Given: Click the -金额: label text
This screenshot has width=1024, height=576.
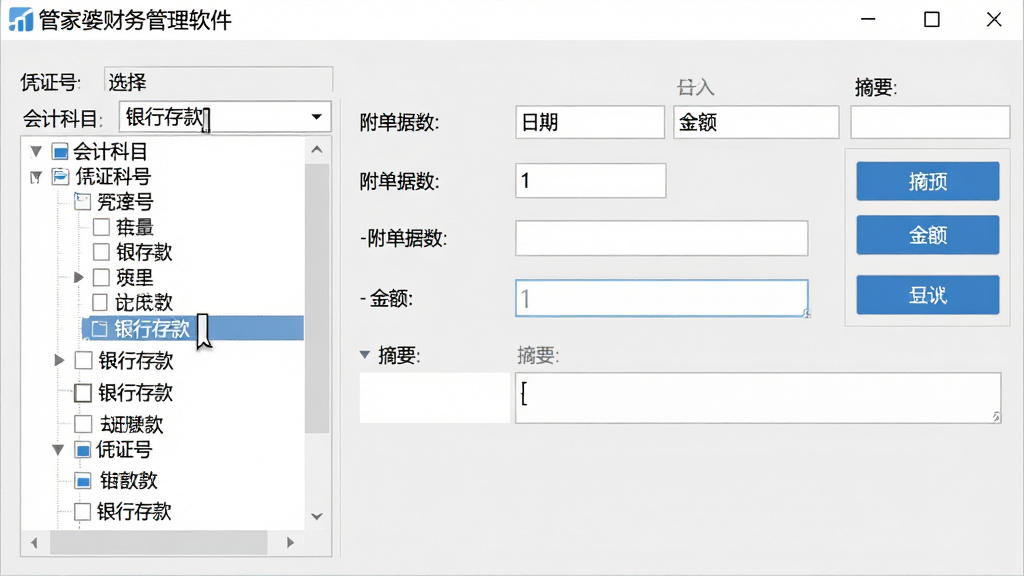Looking at the screenshot, I should 387,299.
